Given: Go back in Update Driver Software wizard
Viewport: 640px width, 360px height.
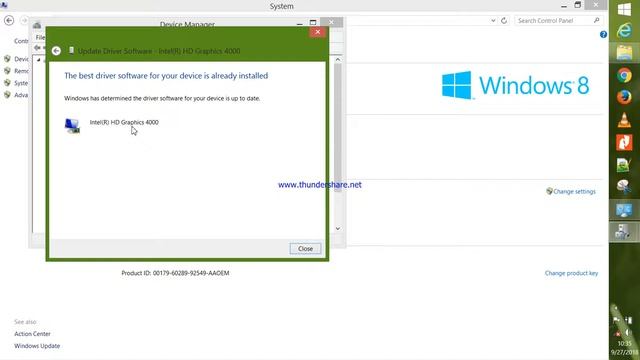Looking at the screenshot, I should 56,51.
